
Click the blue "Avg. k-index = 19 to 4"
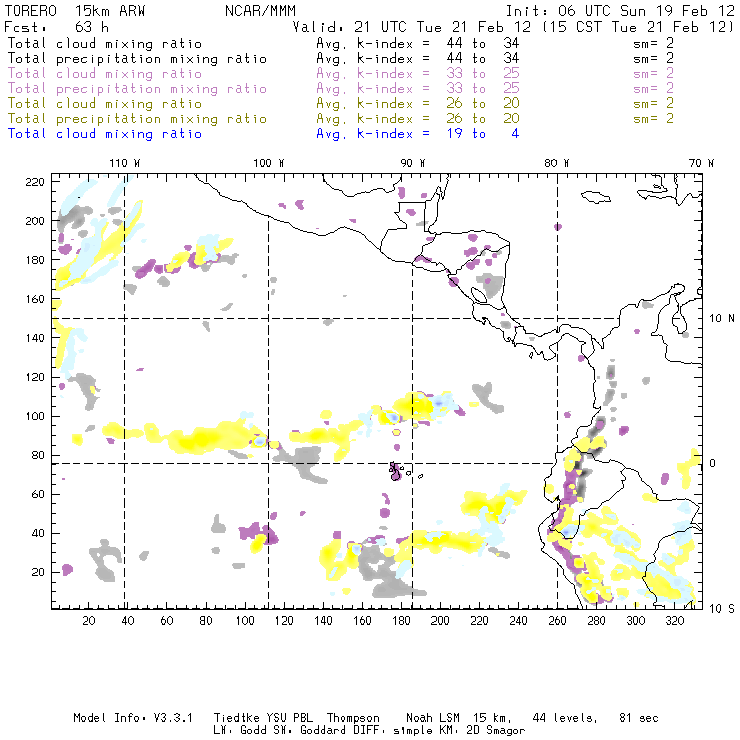click(418, 134)
